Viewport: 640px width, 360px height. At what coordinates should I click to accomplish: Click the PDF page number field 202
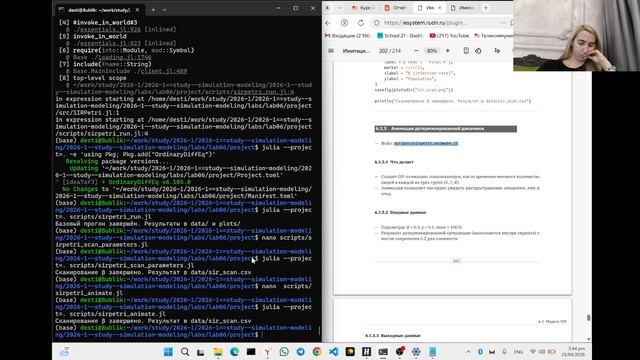[383, 51]
